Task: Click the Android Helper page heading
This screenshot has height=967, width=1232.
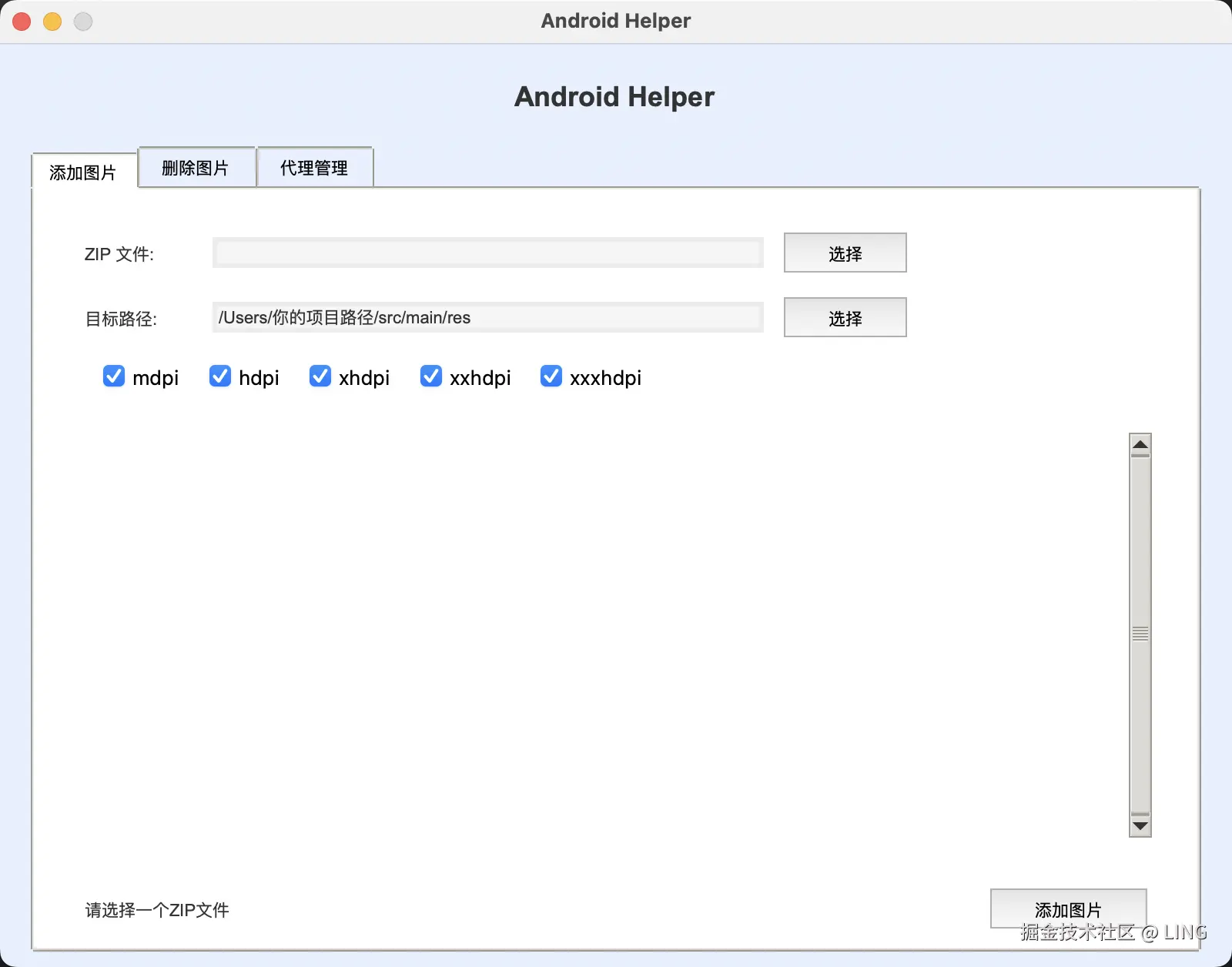Action: [x=614, y=97]
